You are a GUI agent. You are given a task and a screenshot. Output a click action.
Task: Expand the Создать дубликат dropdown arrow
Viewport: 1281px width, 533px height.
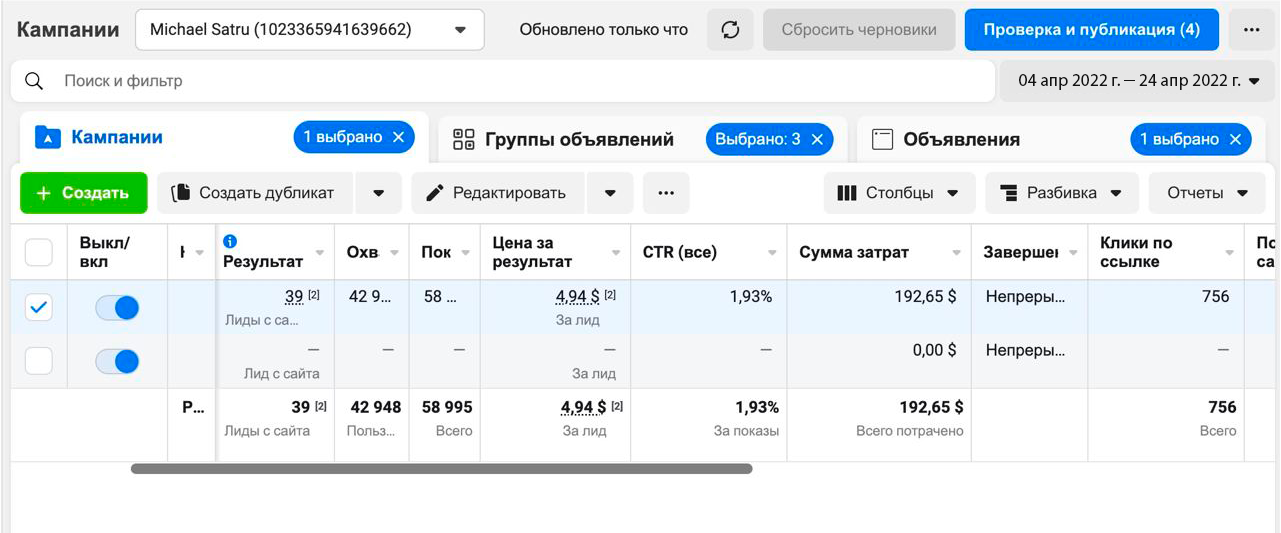tap(379, 193)
